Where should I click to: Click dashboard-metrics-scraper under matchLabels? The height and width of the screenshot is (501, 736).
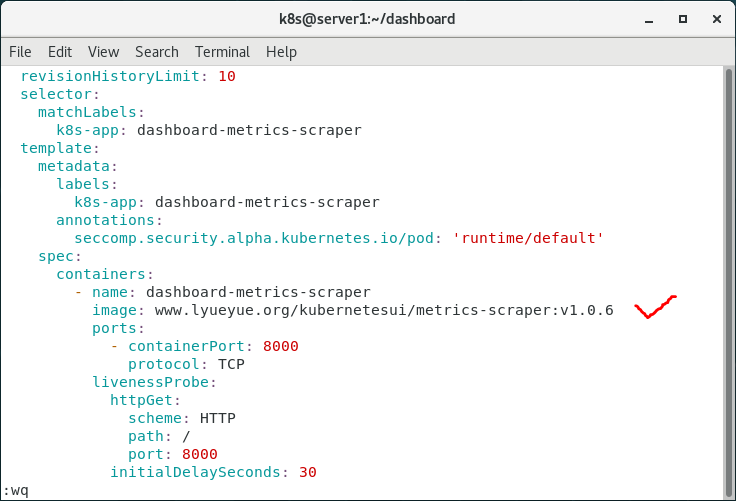click(249, 130)
